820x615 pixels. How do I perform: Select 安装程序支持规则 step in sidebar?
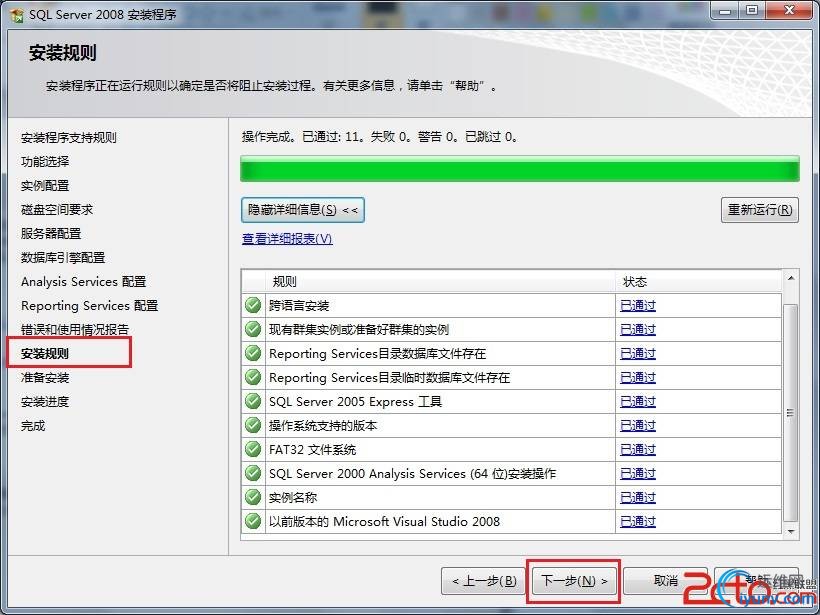69,138
